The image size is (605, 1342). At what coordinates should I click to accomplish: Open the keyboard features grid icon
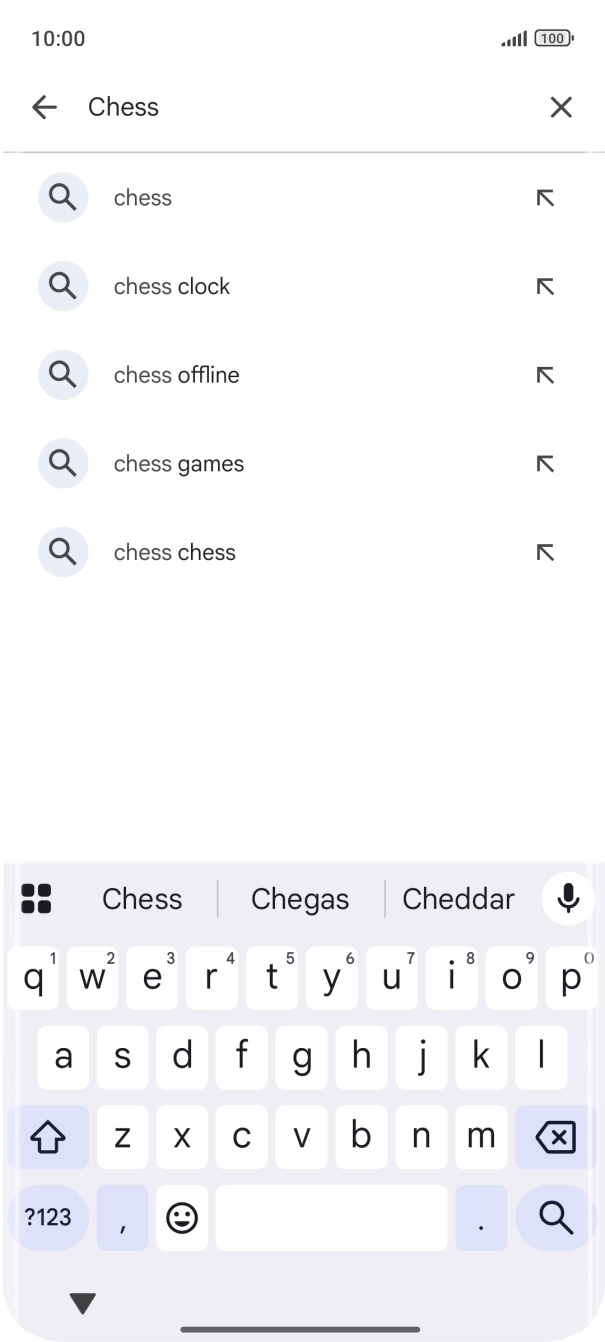point(37,898)
